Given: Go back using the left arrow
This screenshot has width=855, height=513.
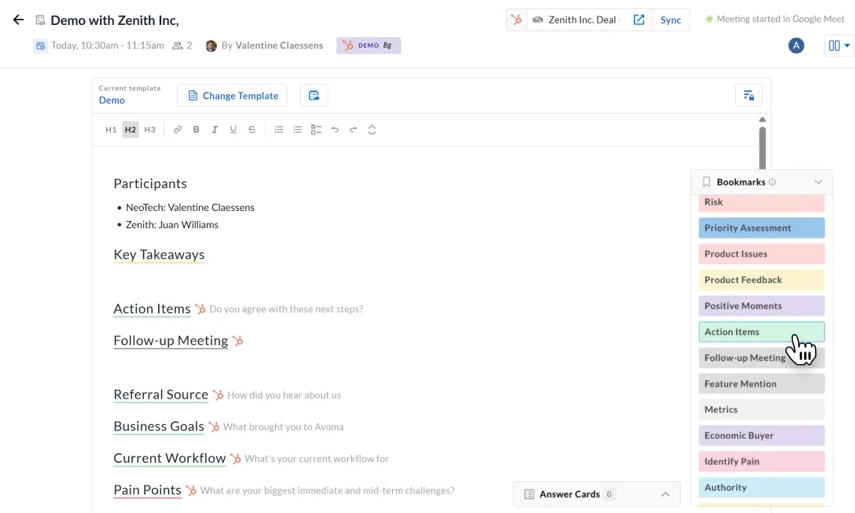Looking at the screenshot, I should coord(18,20).
